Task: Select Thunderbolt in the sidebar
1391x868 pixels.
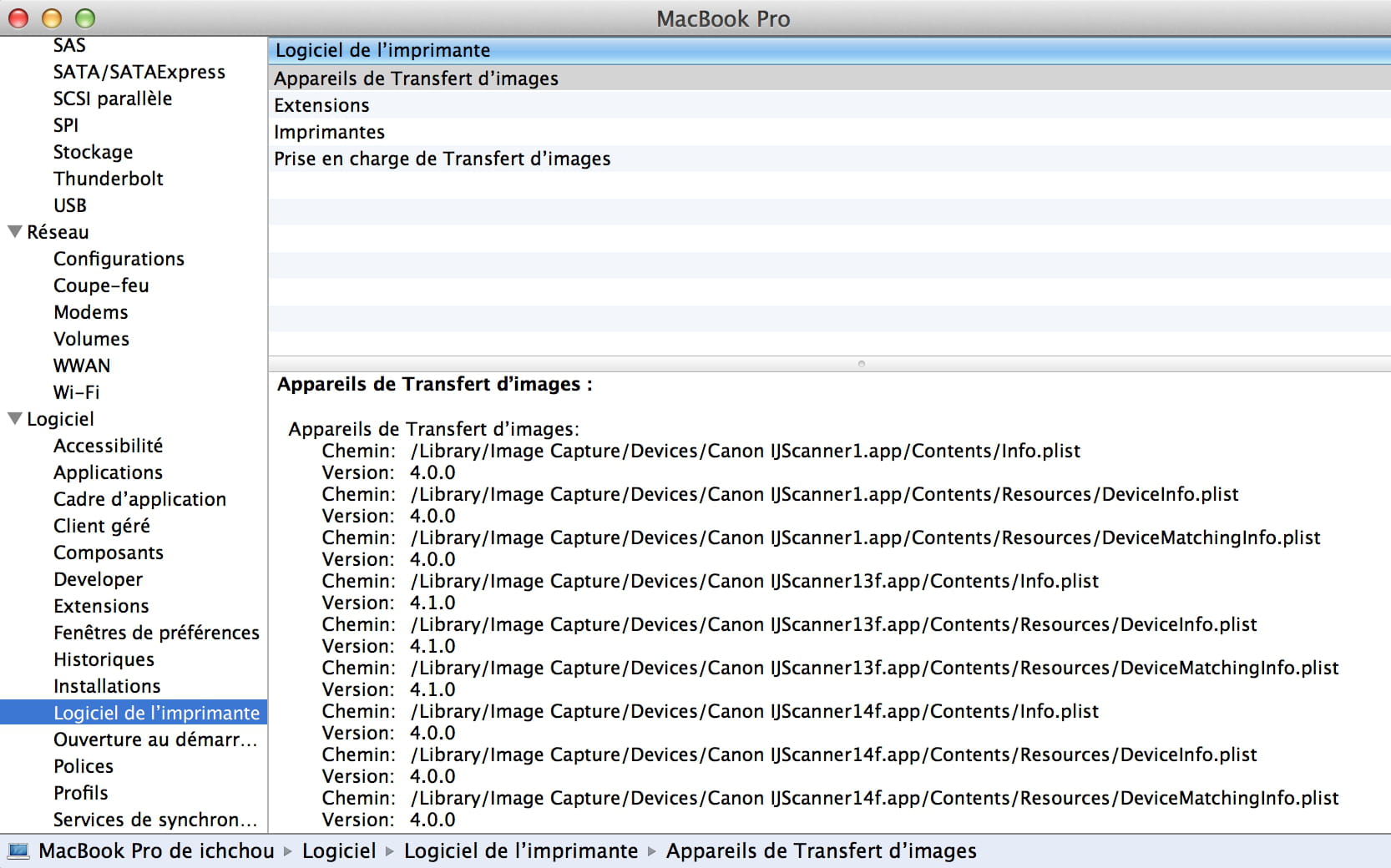Action: 108,179
